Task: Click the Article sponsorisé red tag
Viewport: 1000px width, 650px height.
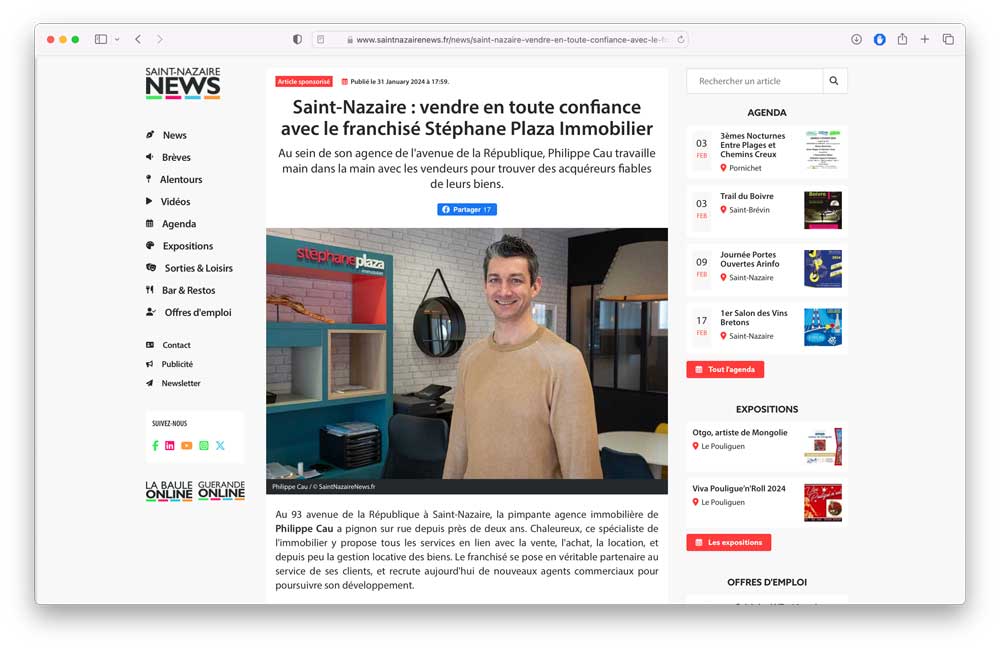Action: coord(304,82)
